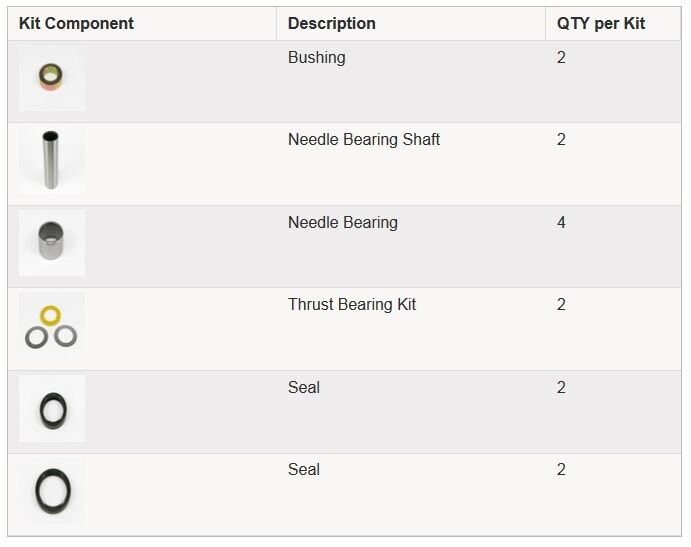Click the Bushing component thumbnail
This screenshot has width=691, height=547.
[52, 78]
